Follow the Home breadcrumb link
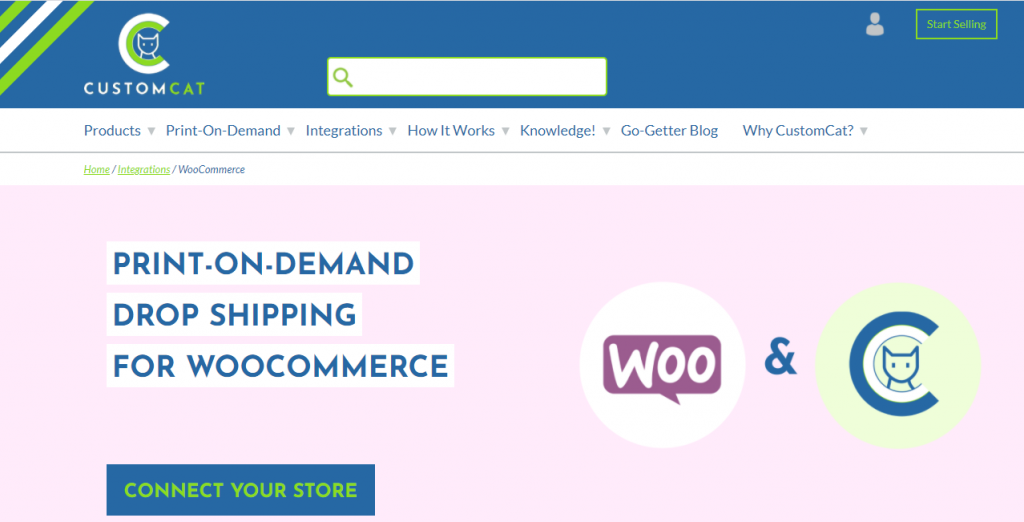 click(97, 169)
